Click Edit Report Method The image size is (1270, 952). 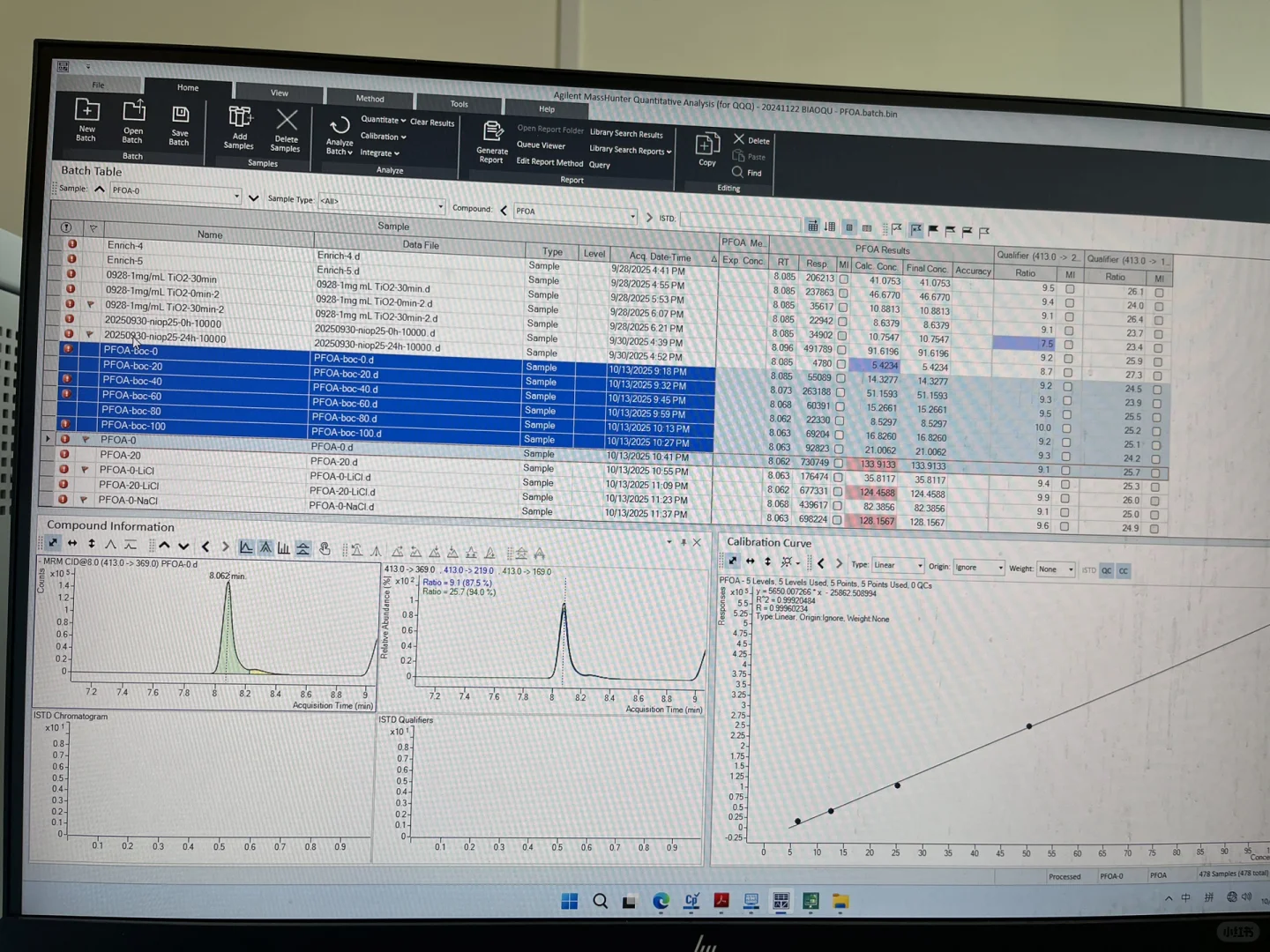549,162
